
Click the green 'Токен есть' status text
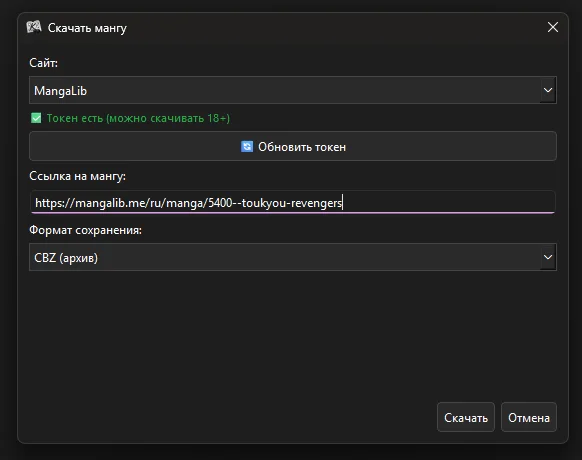click(138, 118)
